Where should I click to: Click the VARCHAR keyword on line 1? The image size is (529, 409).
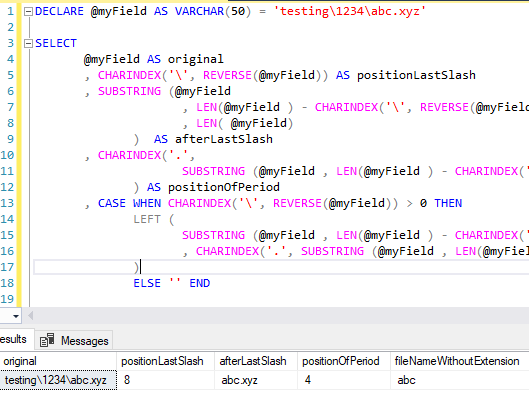pyautogui.click(x=199, y=11)
